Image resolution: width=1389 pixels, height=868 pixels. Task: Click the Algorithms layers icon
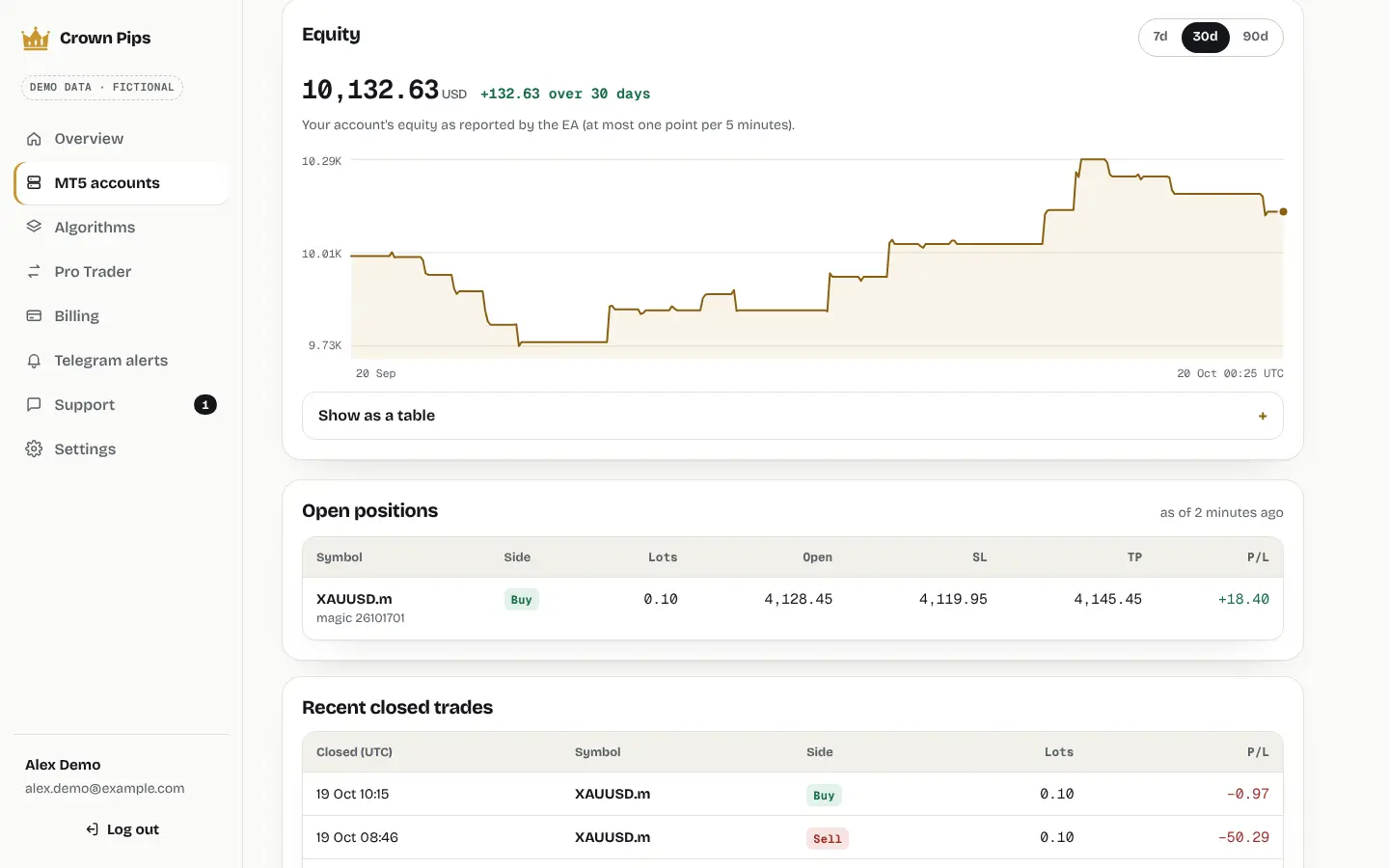[x=34, y=228]
